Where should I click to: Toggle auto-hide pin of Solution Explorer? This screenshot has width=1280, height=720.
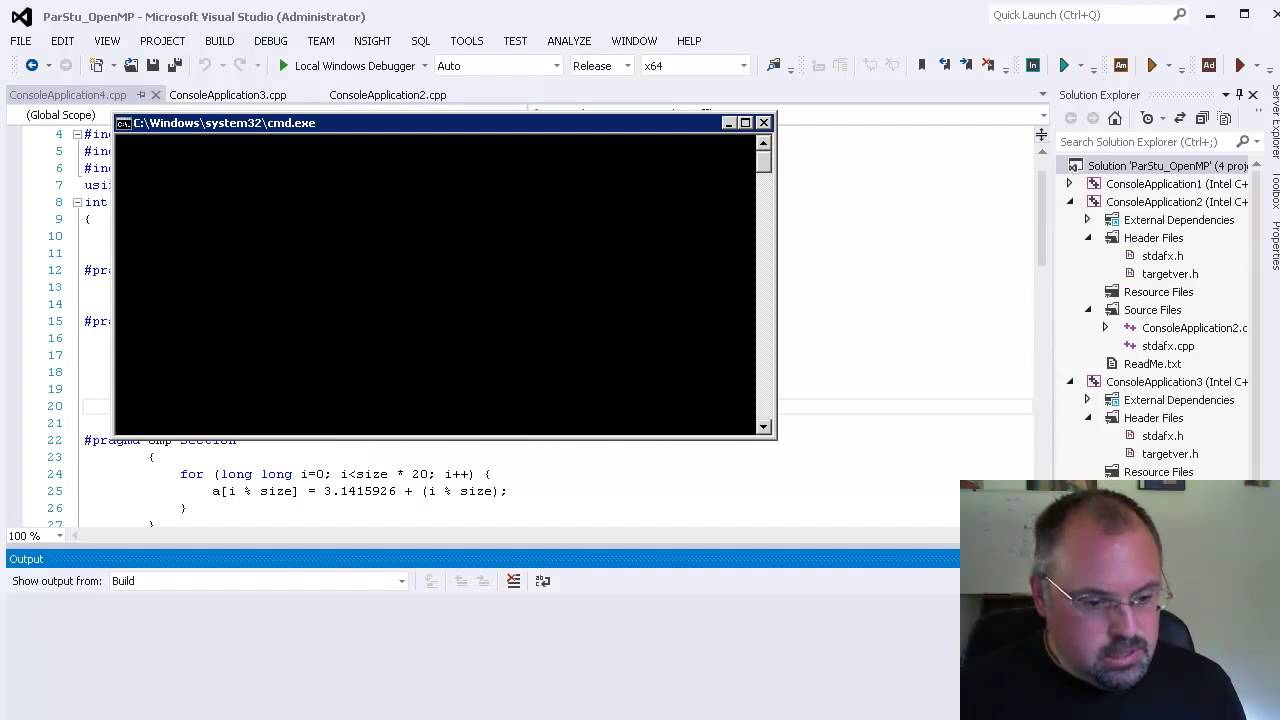1239,95
